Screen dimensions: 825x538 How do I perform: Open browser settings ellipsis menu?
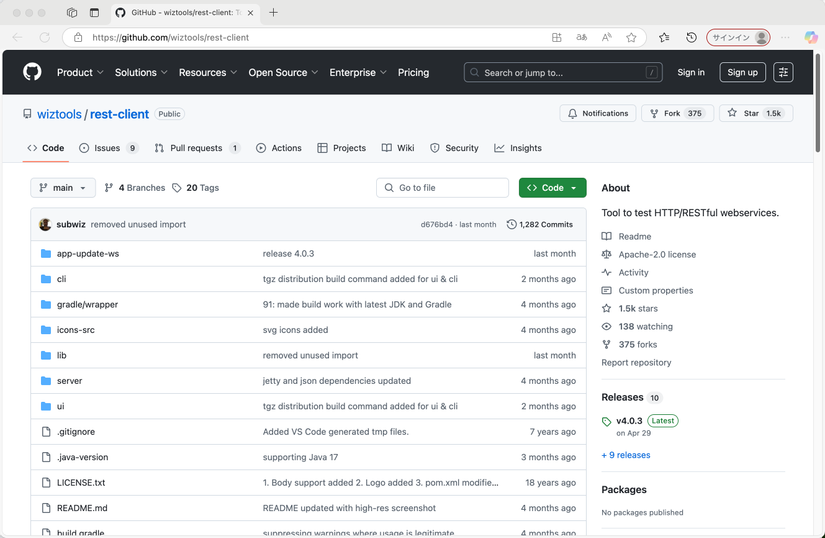point(785,37)
